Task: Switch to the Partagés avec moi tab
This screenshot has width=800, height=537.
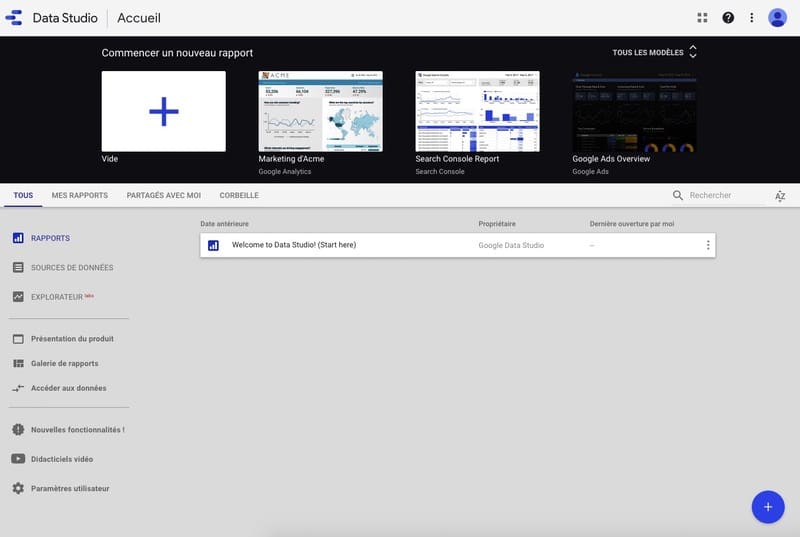Action: 164,196
